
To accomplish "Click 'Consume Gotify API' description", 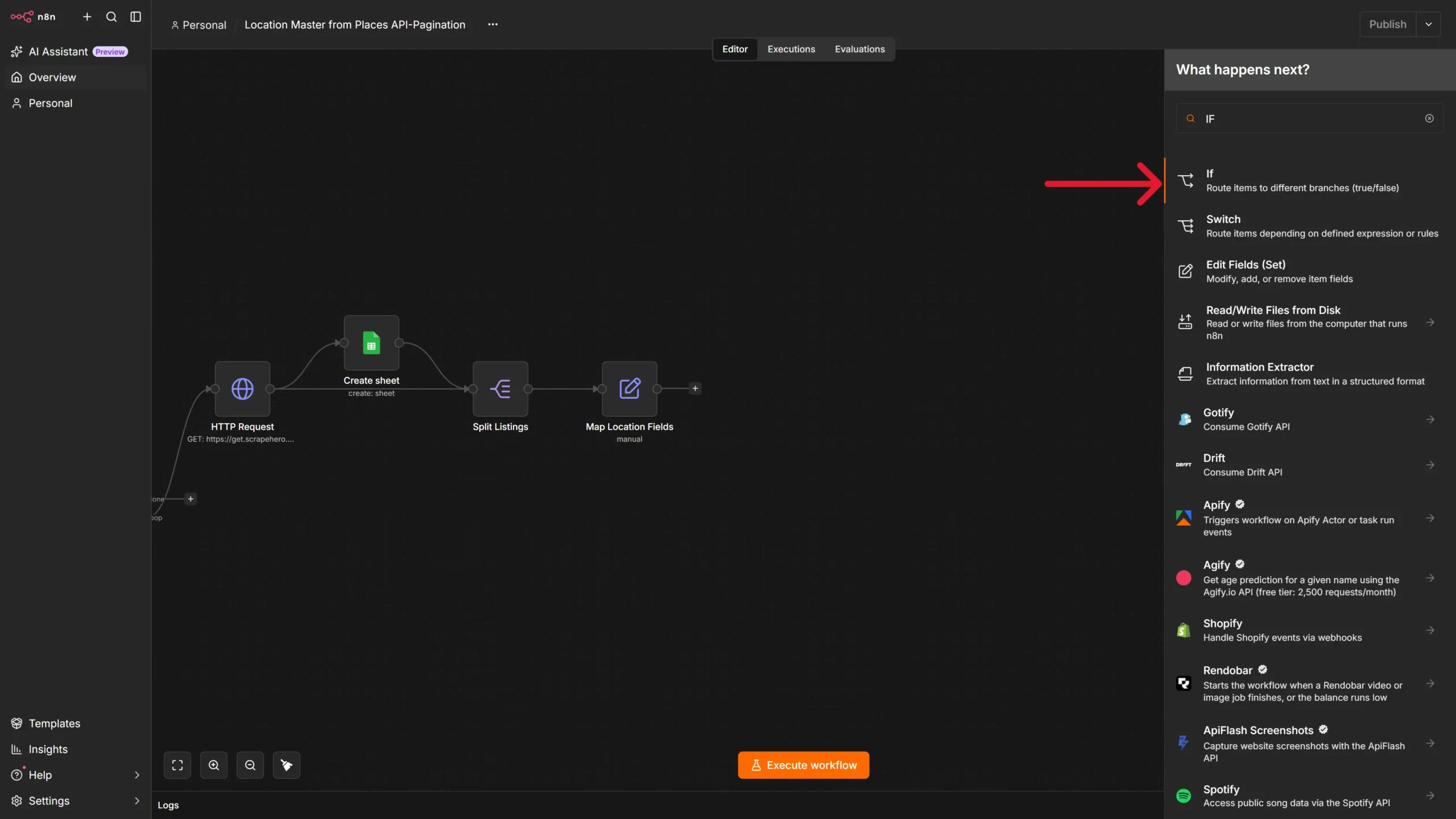I will pos(1246,427).
